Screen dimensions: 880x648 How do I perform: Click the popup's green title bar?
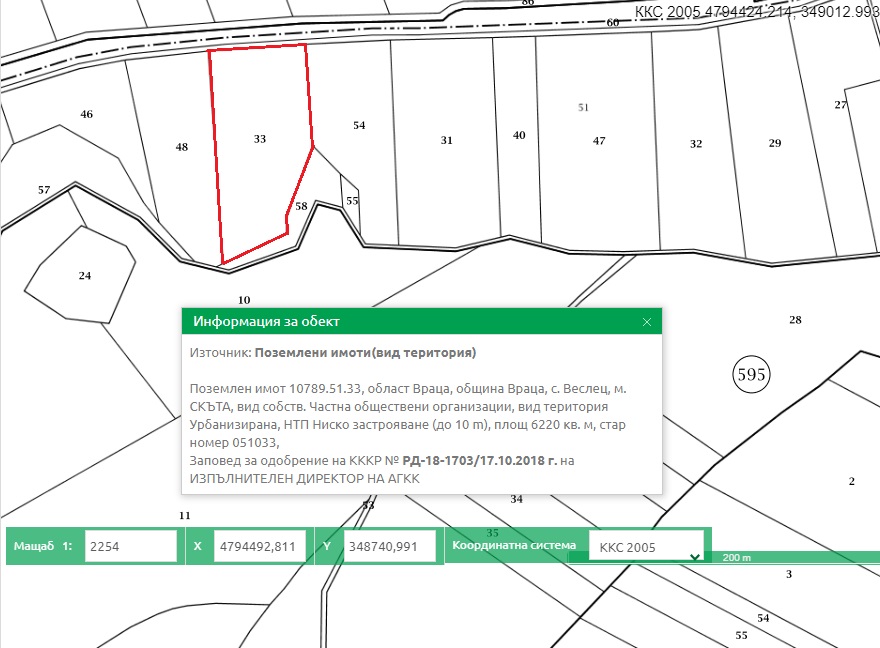coord(400,322)
